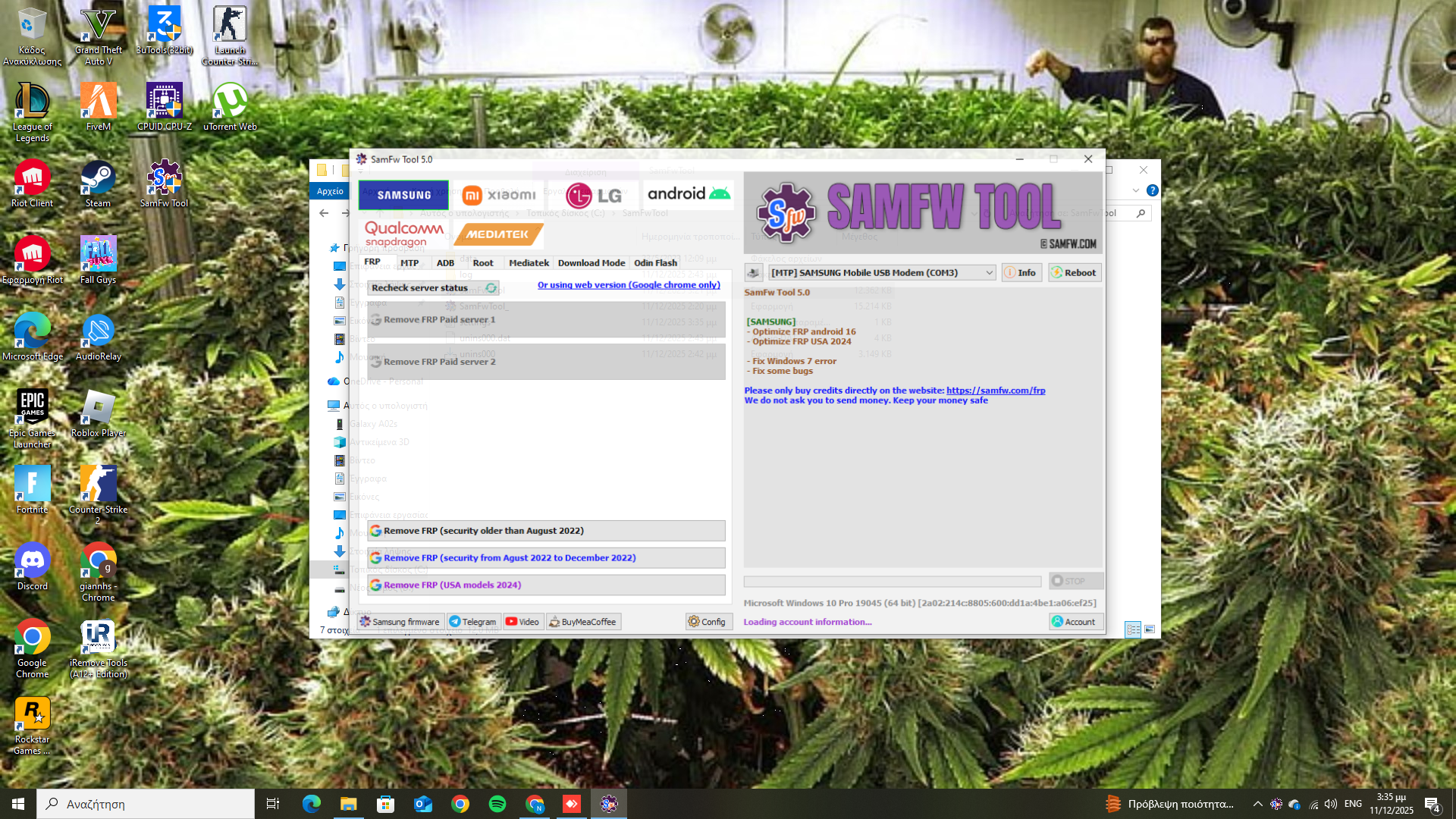Select the LG brand logo
This screenshot has height=819, width=1456.
click(594, 195)
